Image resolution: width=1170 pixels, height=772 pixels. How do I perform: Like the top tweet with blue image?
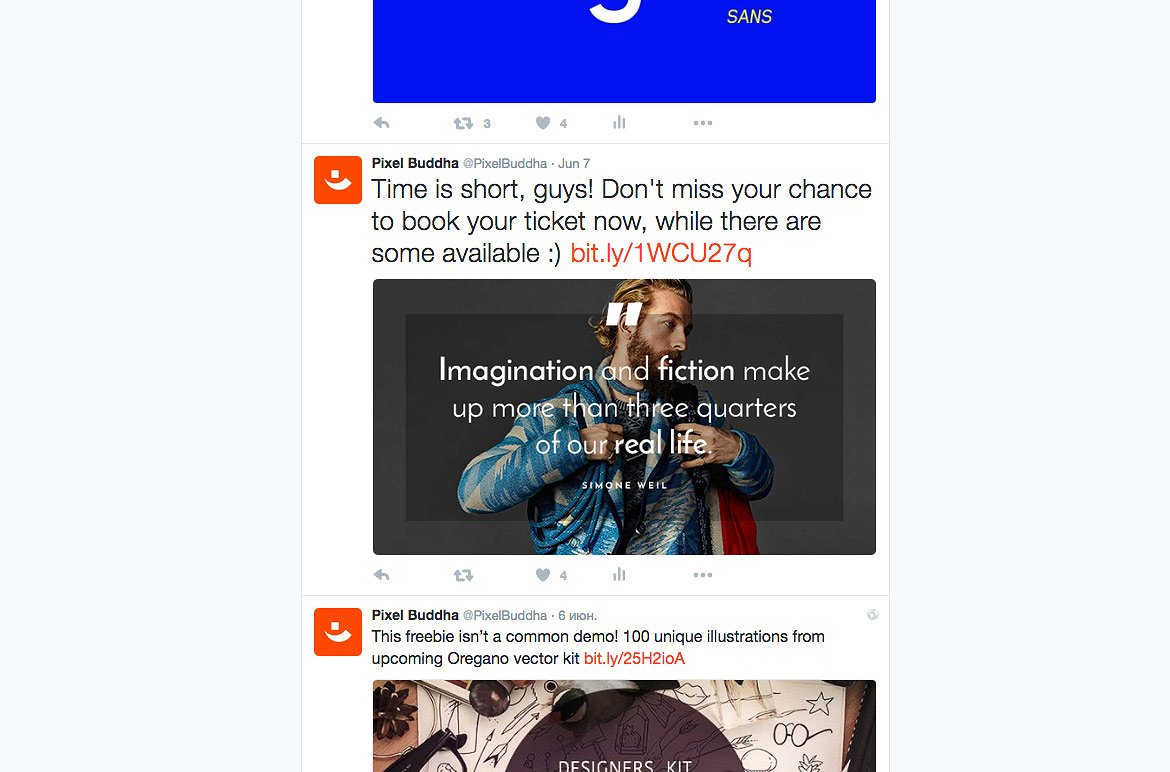pos(543,123)
